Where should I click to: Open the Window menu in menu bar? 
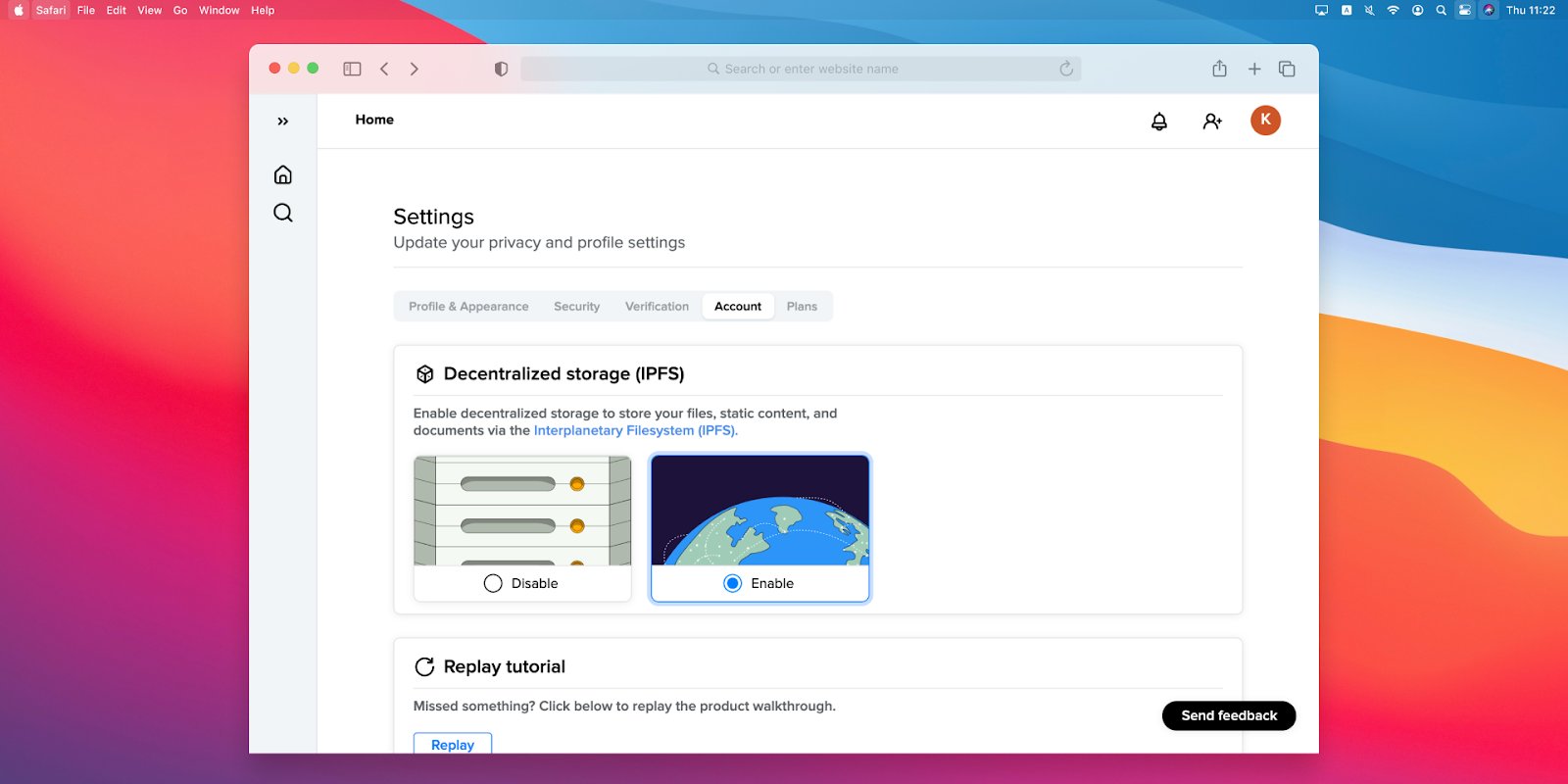pos(219,10)
